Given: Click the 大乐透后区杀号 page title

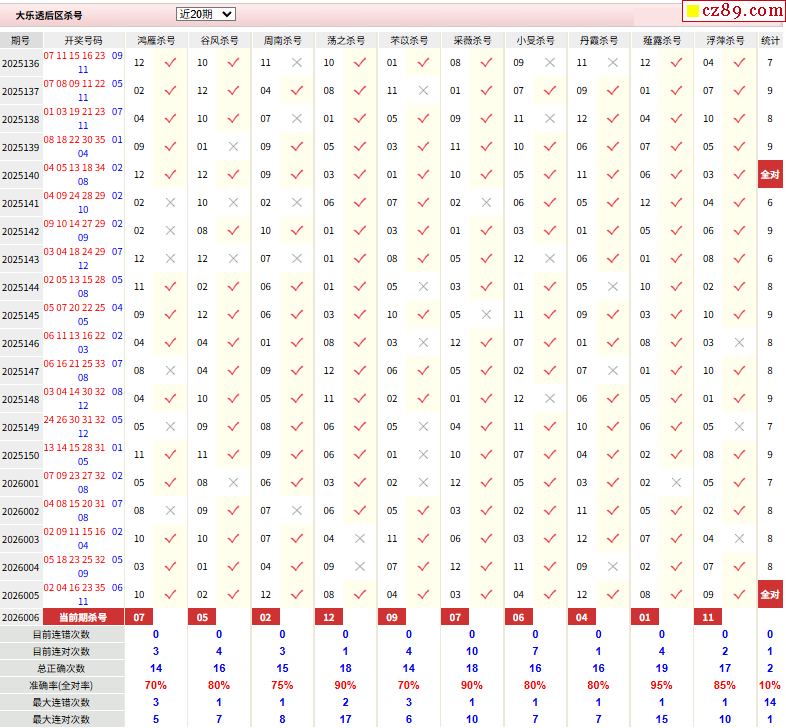Looking at the screenshot, I should click(x=49, y=16).
